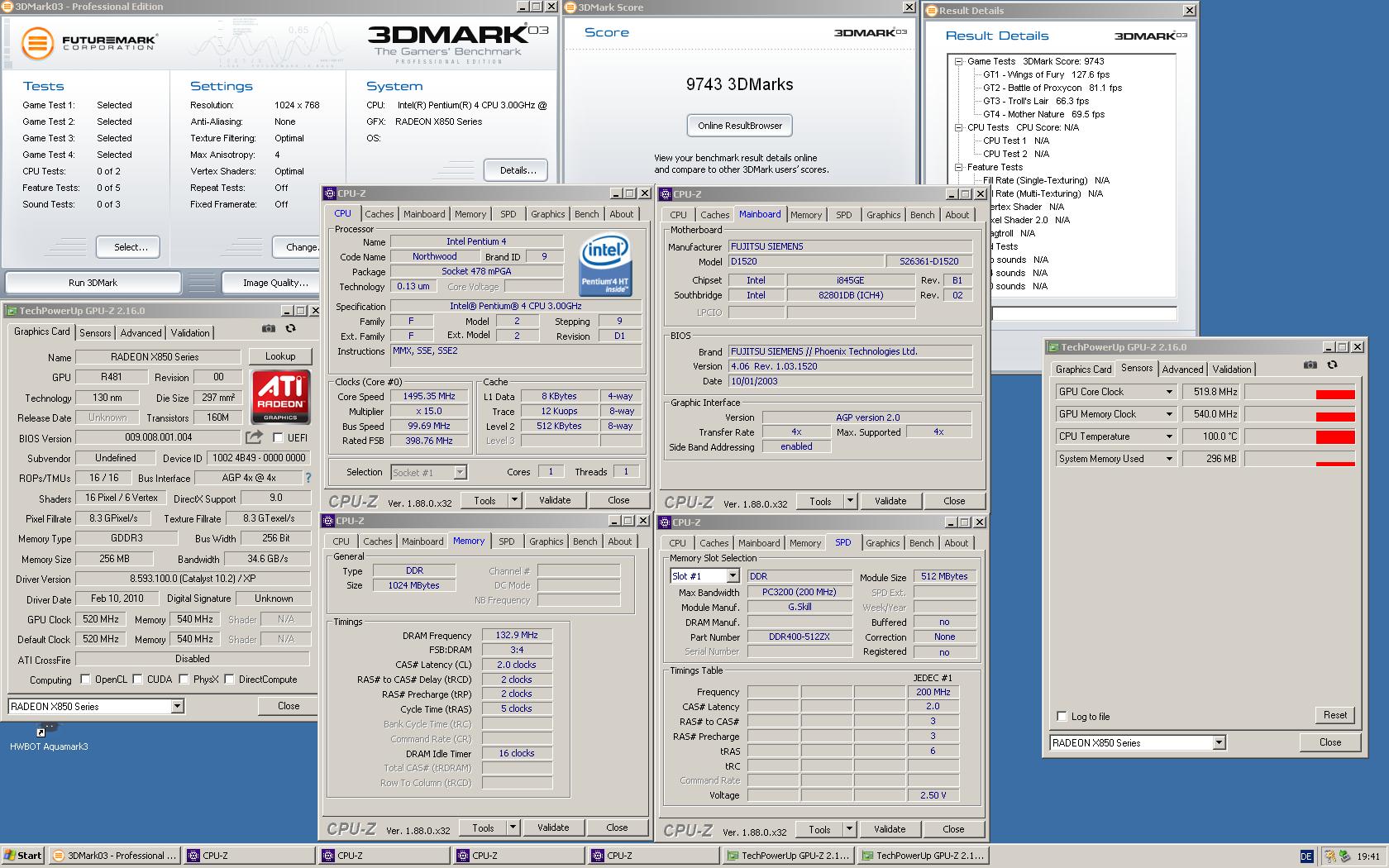Select the About tab in CPU-Z Mainboard window
The width and height of the screenshot is (1389, 868).
(x=957, y=215)
